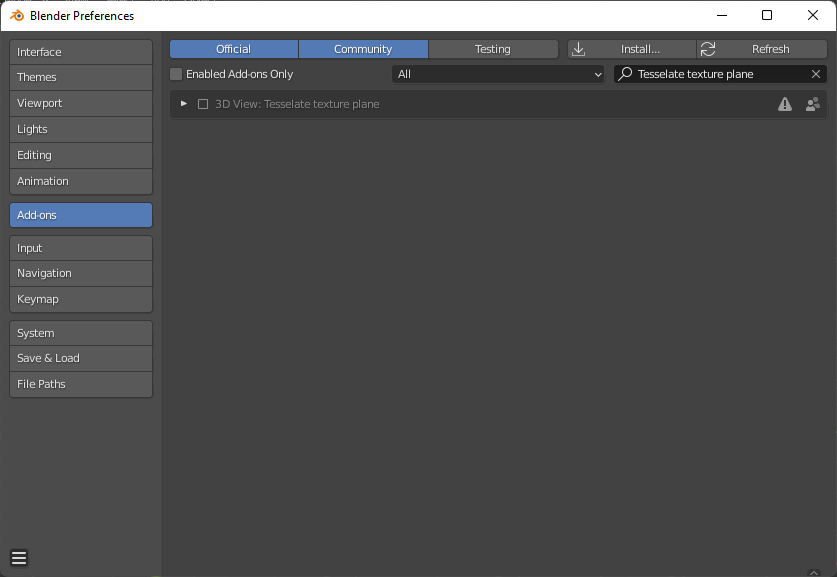Enable the Tesselate texture plane add-on checkbox
This screenshot has height=577, width=837.
[x=203, y=104]
